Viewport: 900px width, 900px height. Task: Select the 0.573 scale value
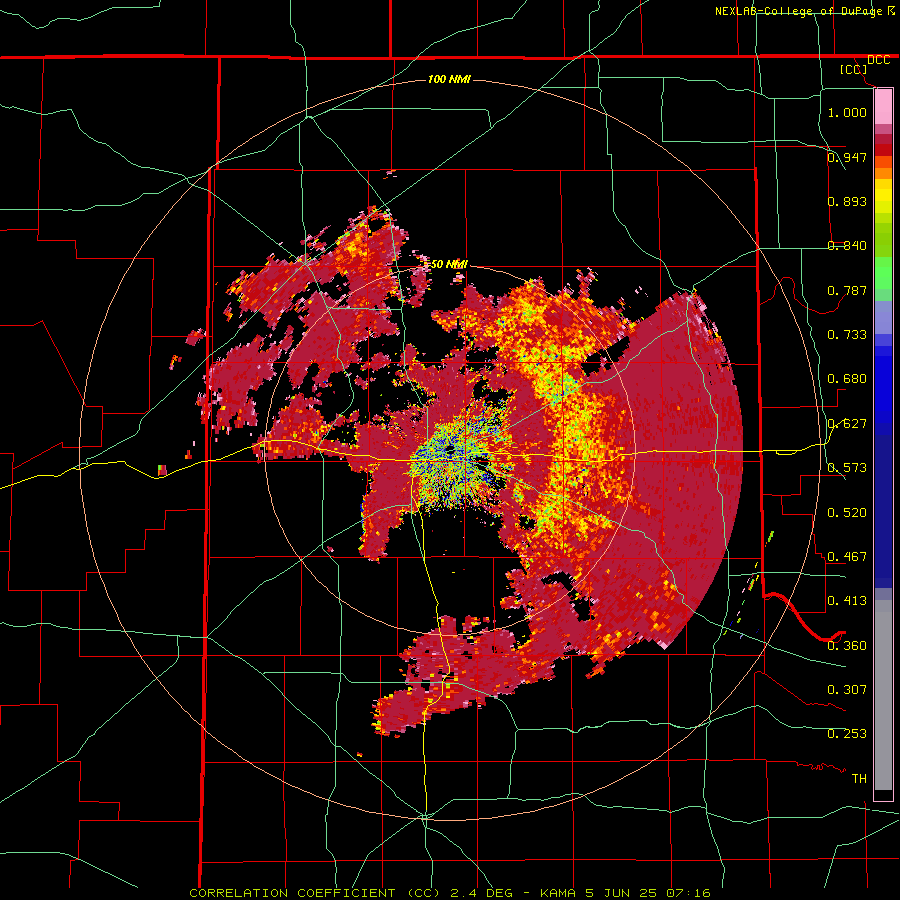point(847,468)
